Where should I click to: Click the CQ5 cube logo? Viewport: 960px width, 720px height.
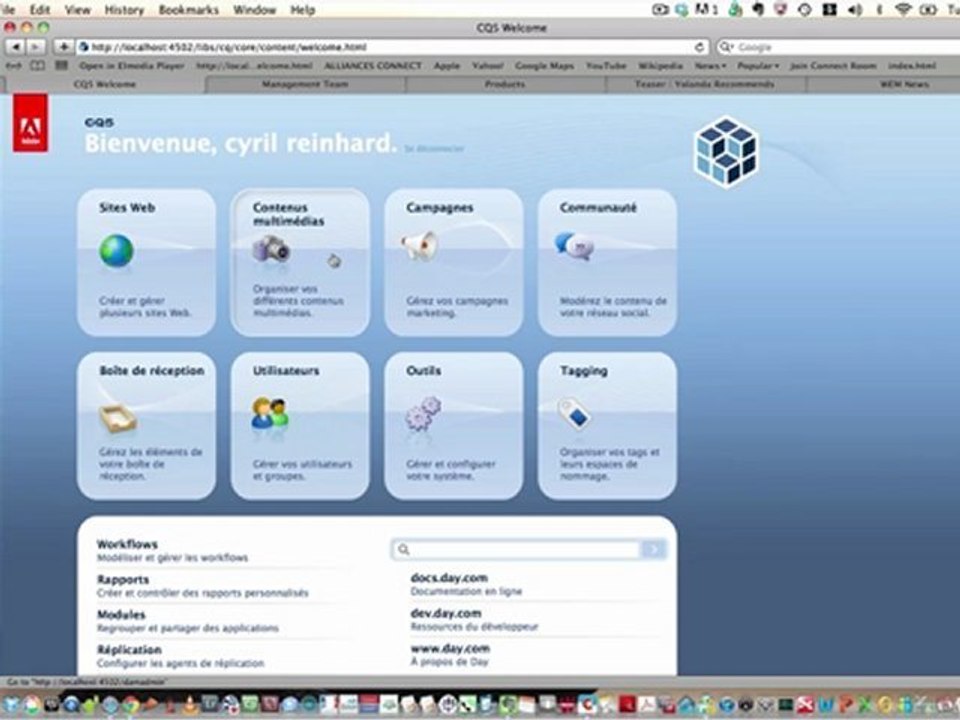pyautogui.click(x=726, y=151)
